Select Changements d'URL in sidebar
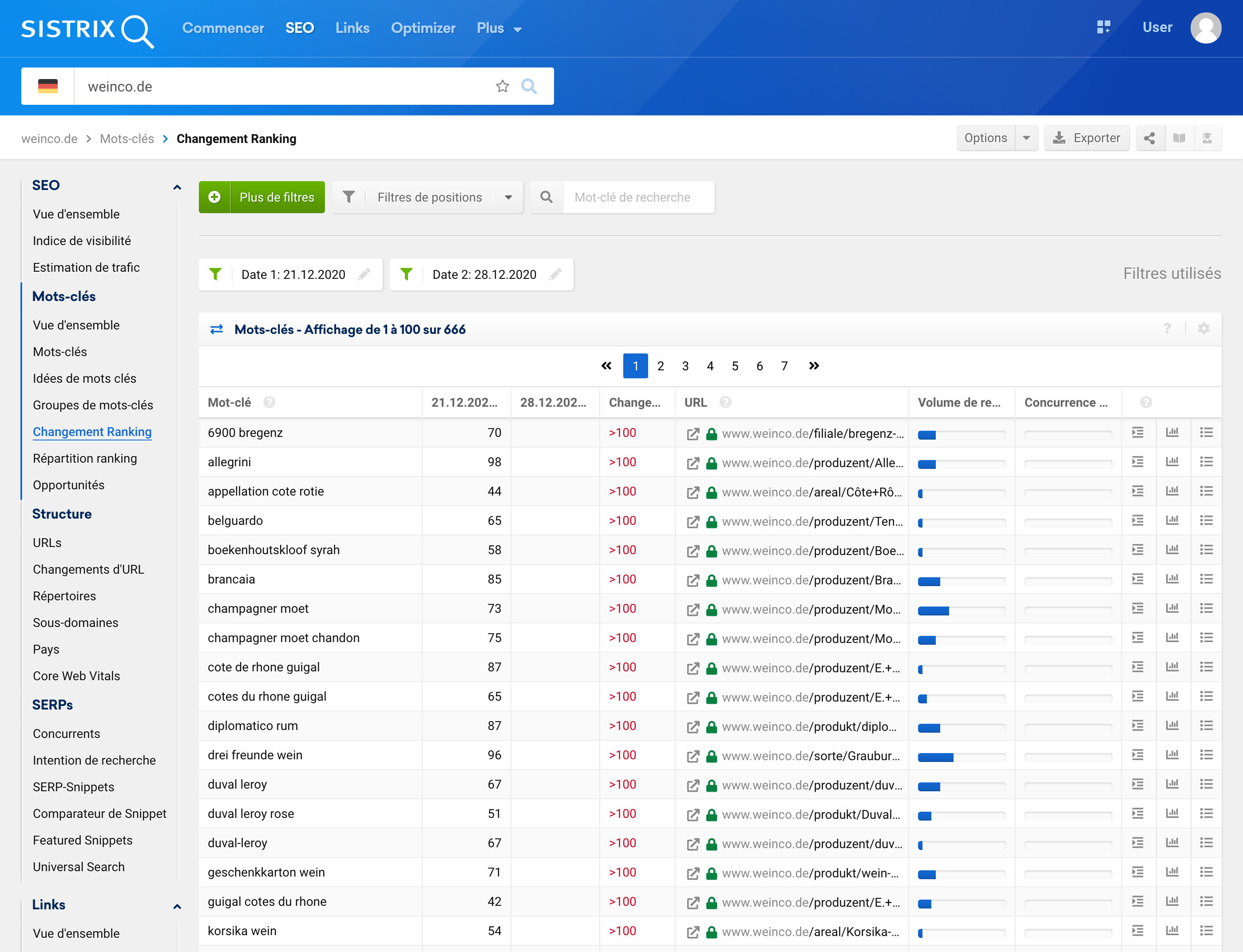The height and width of the screenshot is (952, 1243). pos(88,570)
